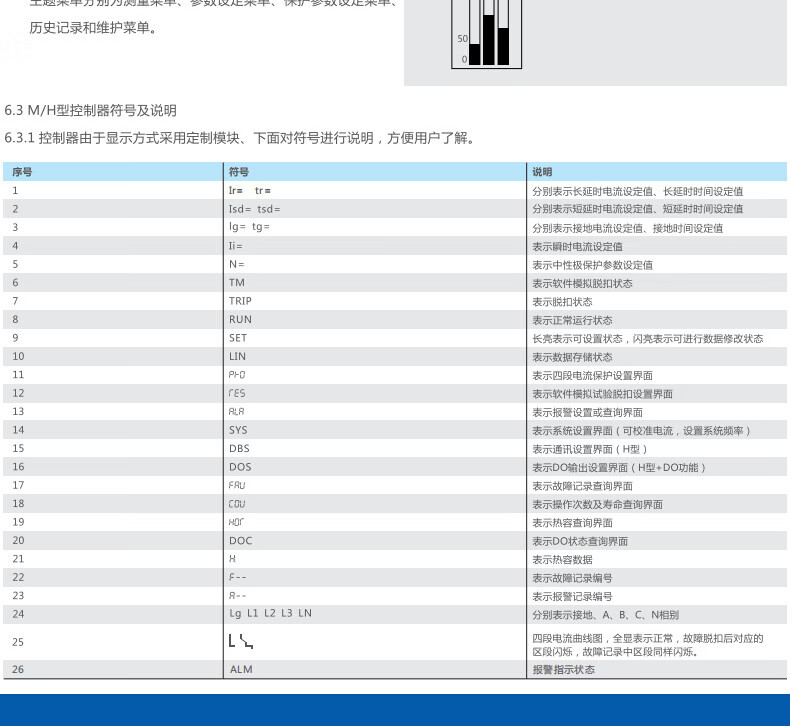Click the four-stage current curve symbol
Viewport: 790px width, 726px height.
tap(241, 640)
